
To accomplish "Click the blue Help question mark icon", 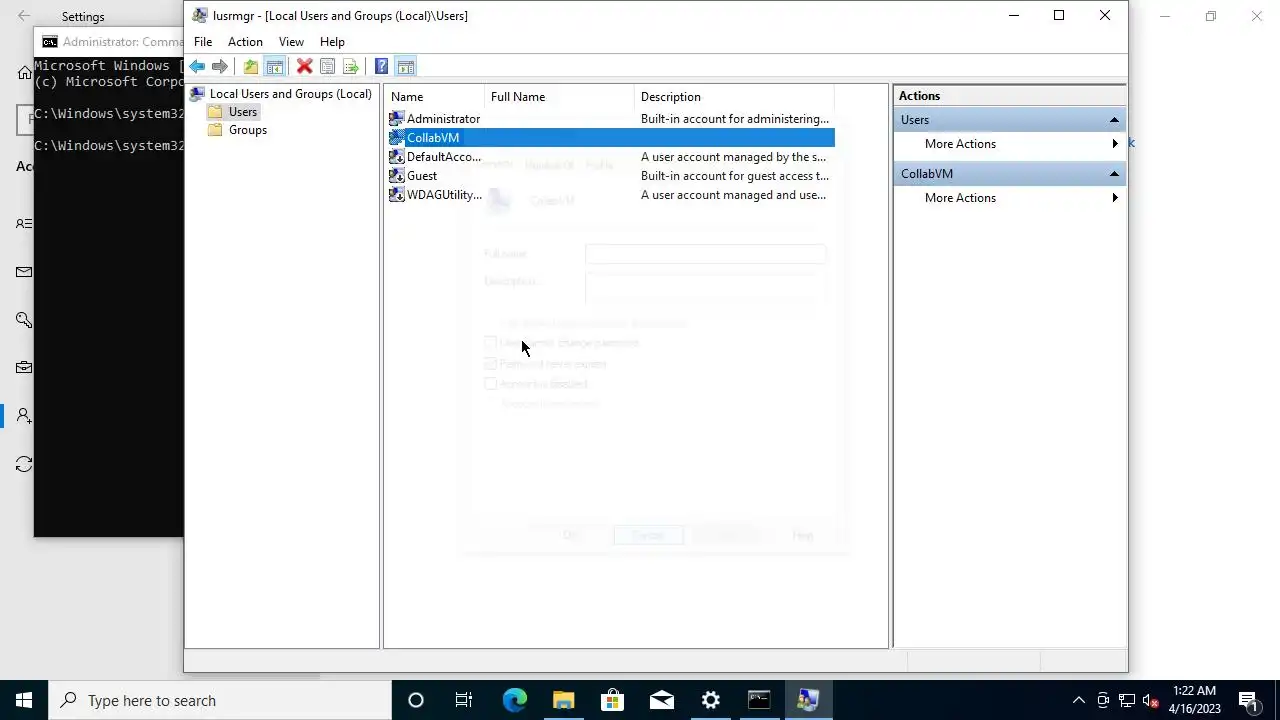I will 381,67.
